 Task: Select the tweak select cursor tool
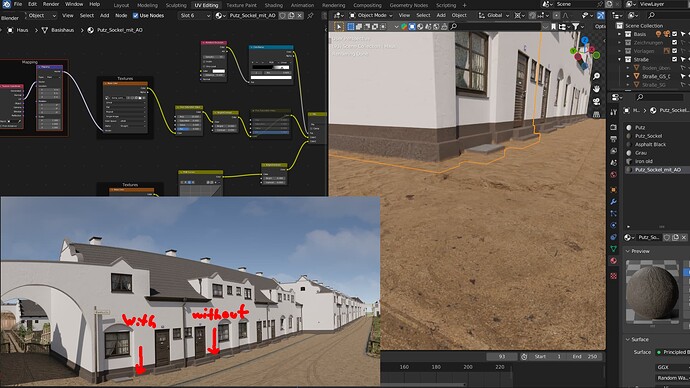339,27
